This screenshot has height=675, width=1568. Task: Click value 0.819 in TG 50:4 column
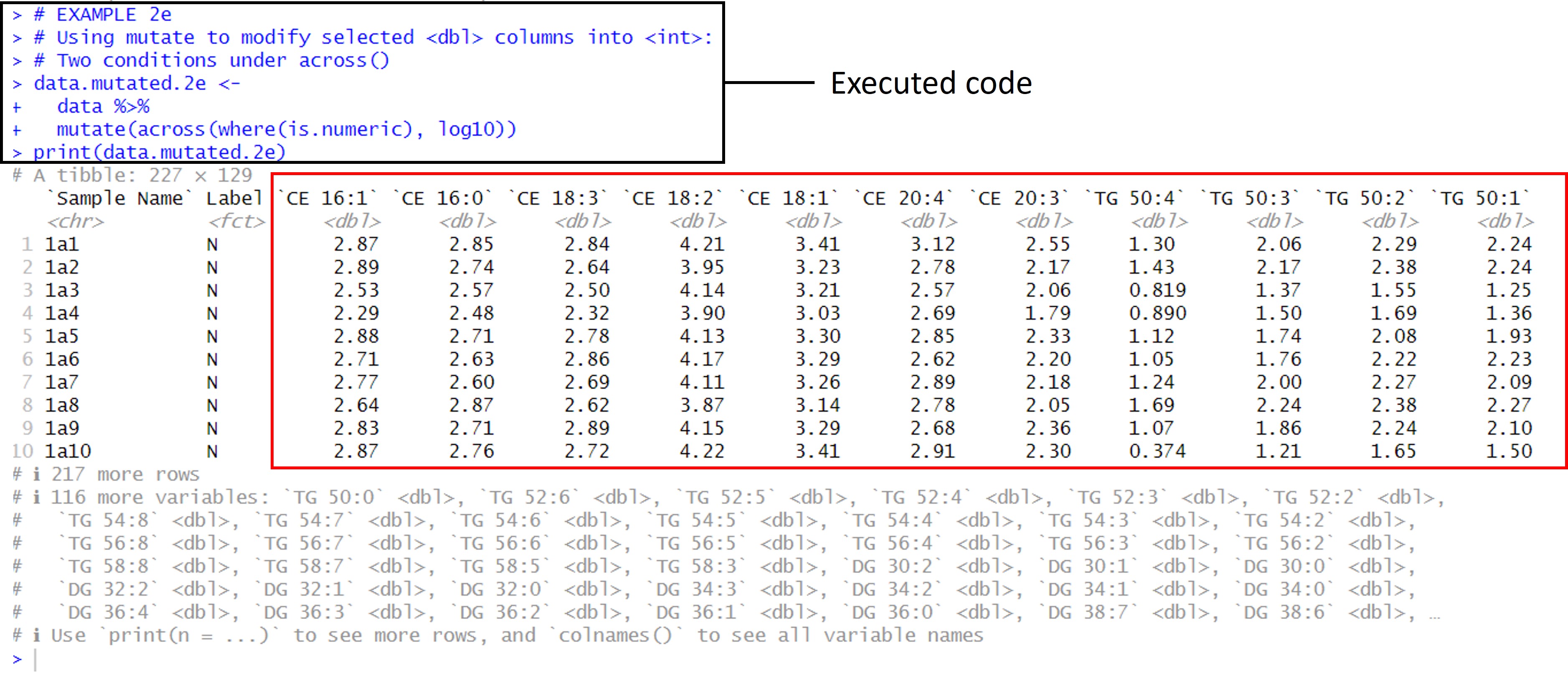pos(1157,290)
